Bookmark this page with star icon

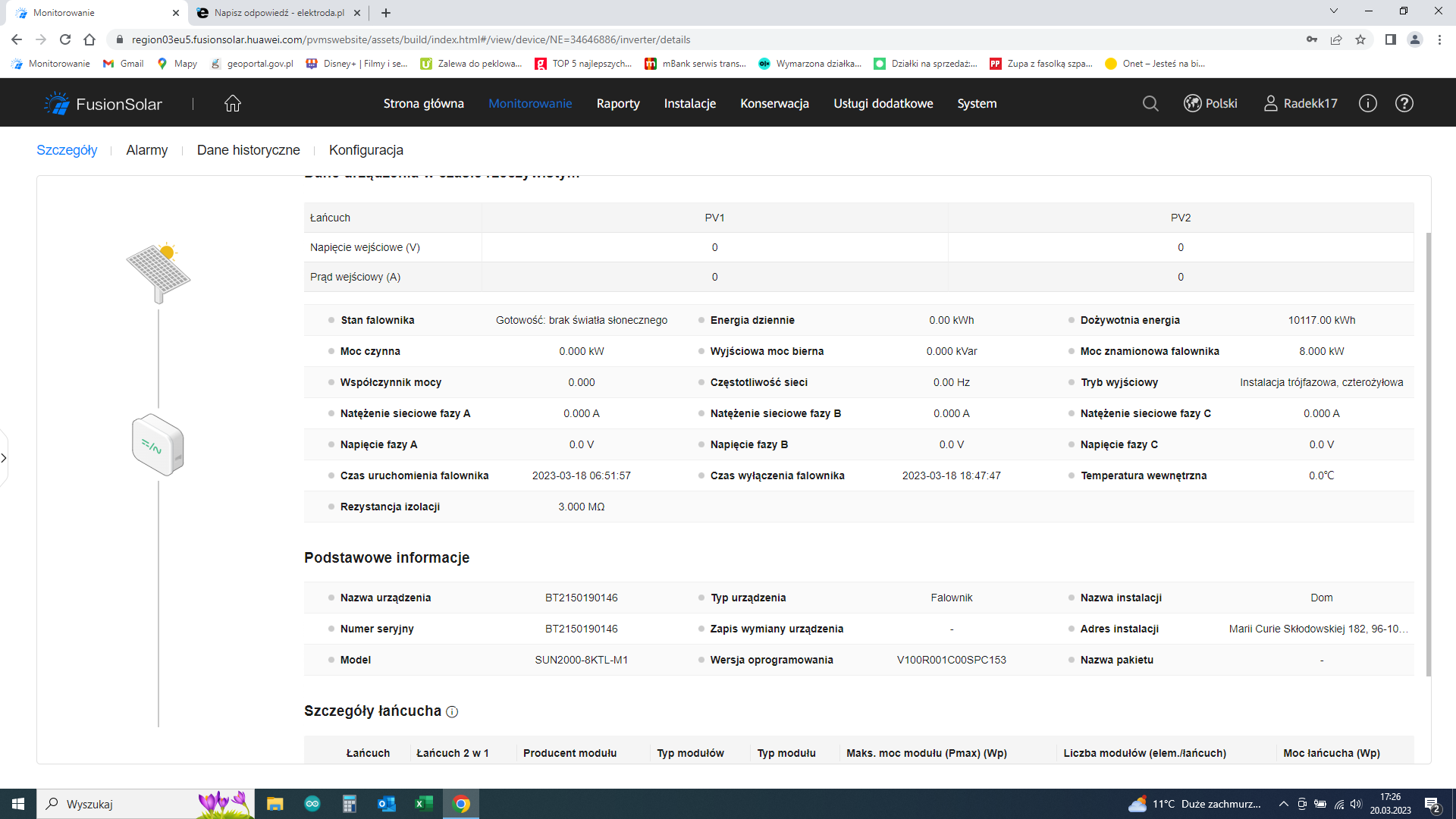pos(1360,39)
